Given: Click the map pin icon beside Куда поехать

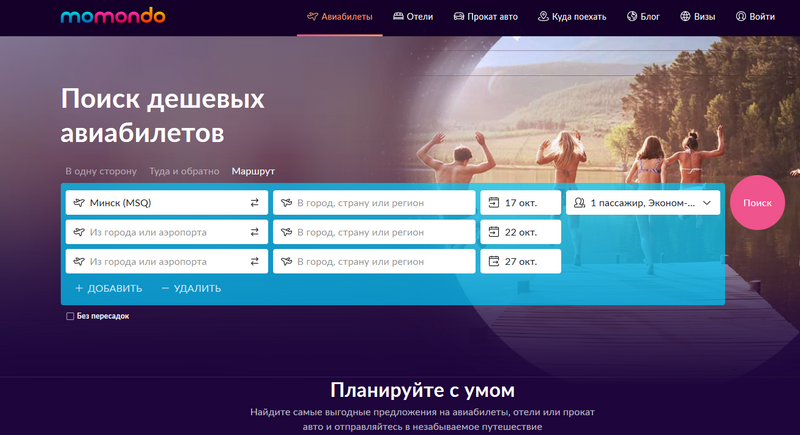Looking at the screenshot, I should 543,16.
